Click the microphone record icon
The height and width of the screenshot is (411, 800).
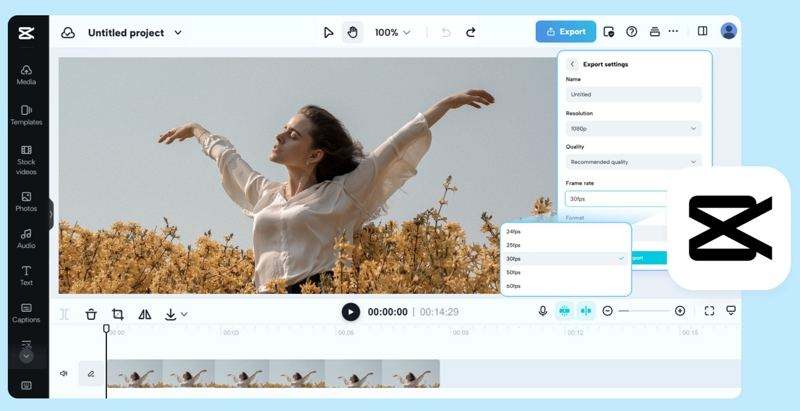[x=543, y=311]
